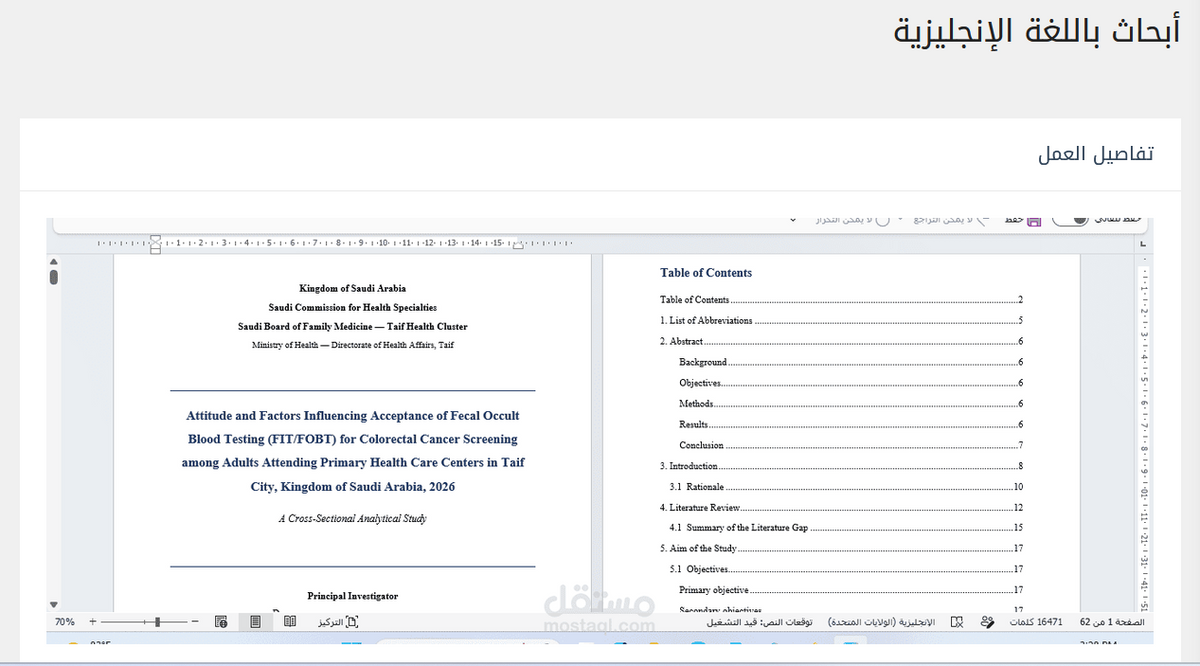Switch to Print Layout view icon
The height and width of the screenshot is (666, 1200).
255,622
